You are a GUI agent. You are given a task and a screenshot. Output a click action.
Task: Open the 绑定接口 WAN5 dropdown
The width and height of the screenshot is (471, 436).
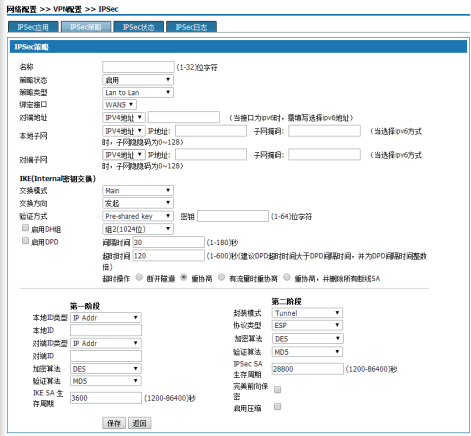(x=119, y=105)
